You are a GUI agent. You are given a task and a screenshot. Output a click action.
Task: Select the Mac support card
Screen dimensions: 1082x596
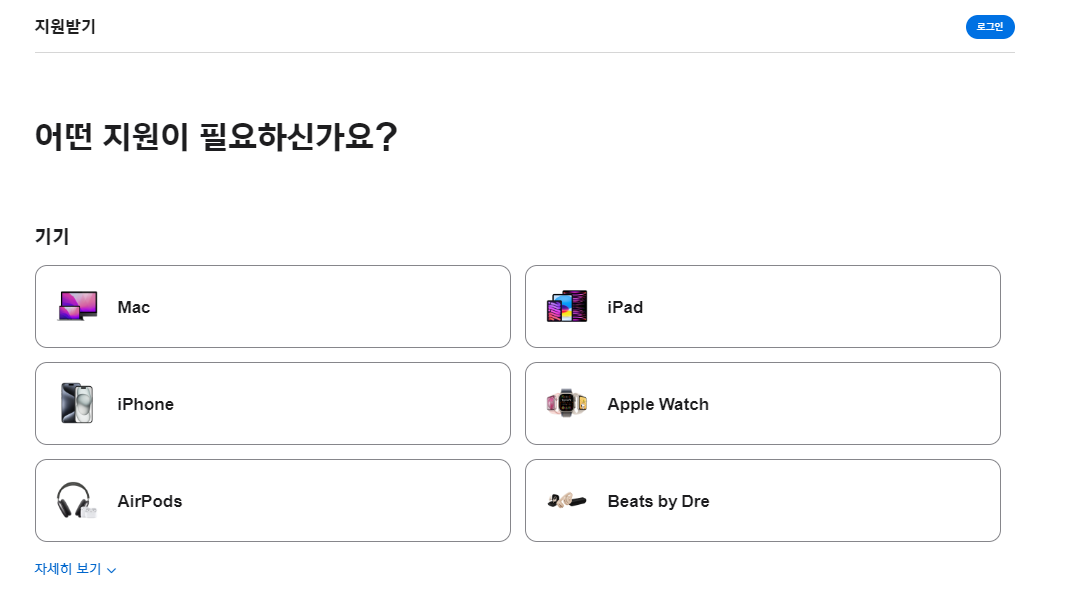point(273,306)
